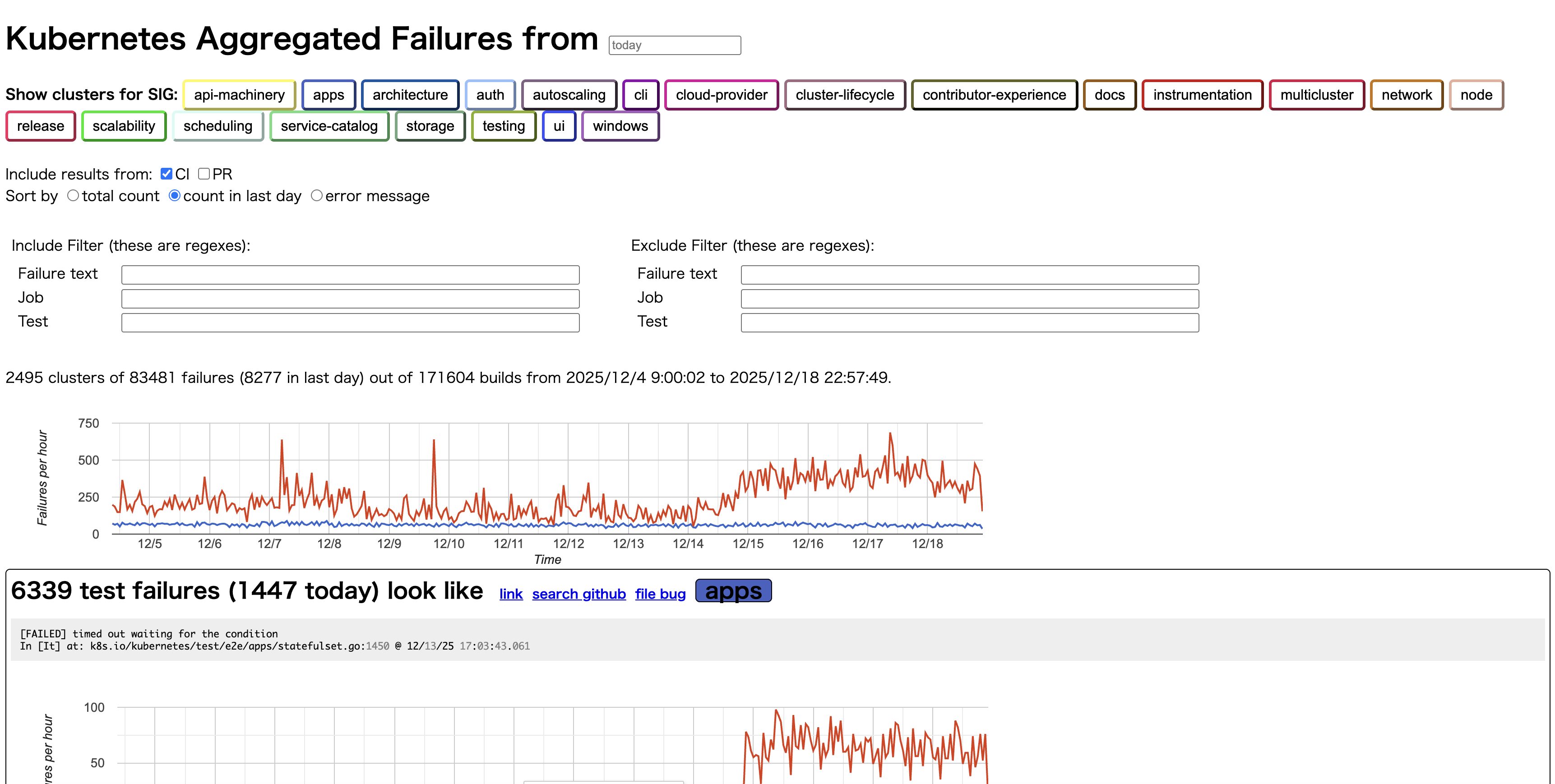Choose the network SIG button
Image resolution: width=1555 pixels, height=784 pixels.
(1407, 95)
